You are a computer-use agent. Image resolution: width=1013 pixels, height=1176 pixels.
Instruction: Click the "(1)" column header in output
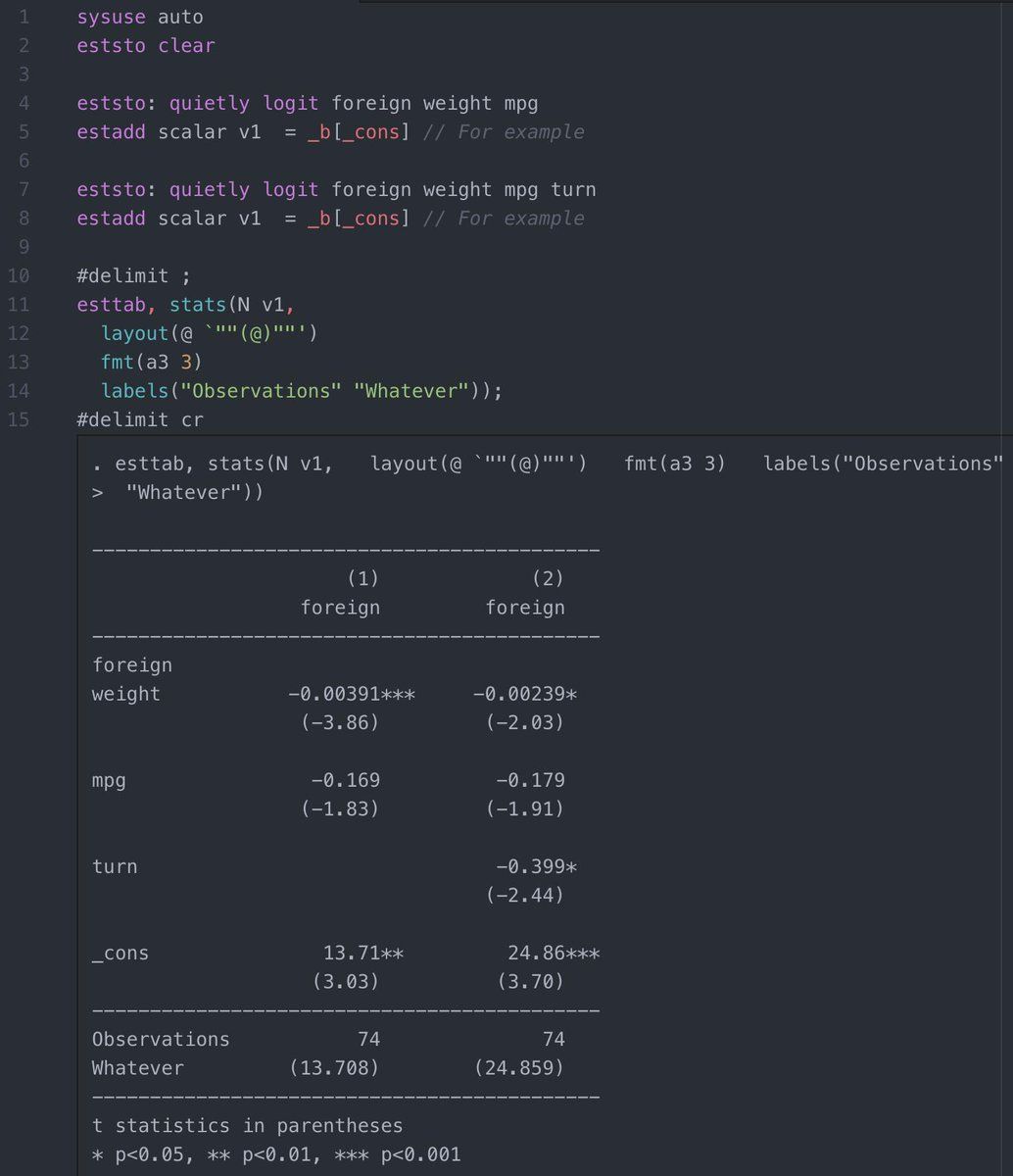362,578
